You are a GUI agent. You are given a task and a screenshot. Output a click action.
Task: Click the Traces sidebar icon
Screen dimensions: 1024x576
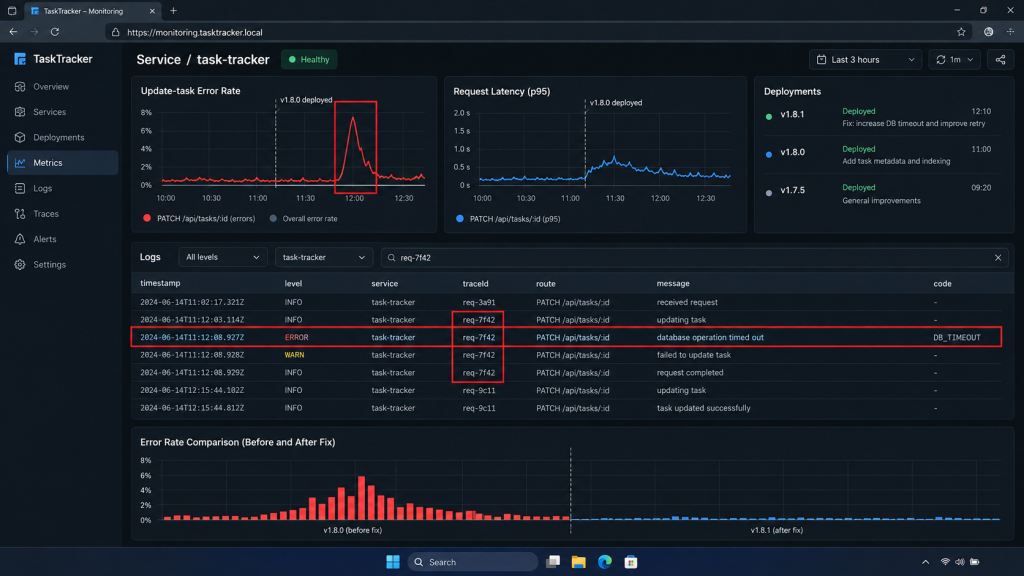pyautogui.click(x=20, y=214)
